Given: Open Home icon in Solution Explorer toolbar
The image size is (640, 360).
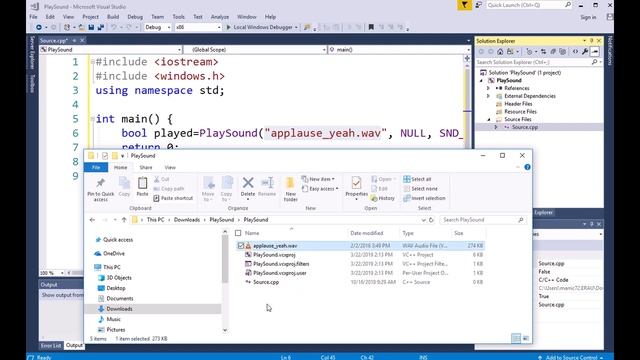Looking at the screenshot, I should (x=500, y=52).
